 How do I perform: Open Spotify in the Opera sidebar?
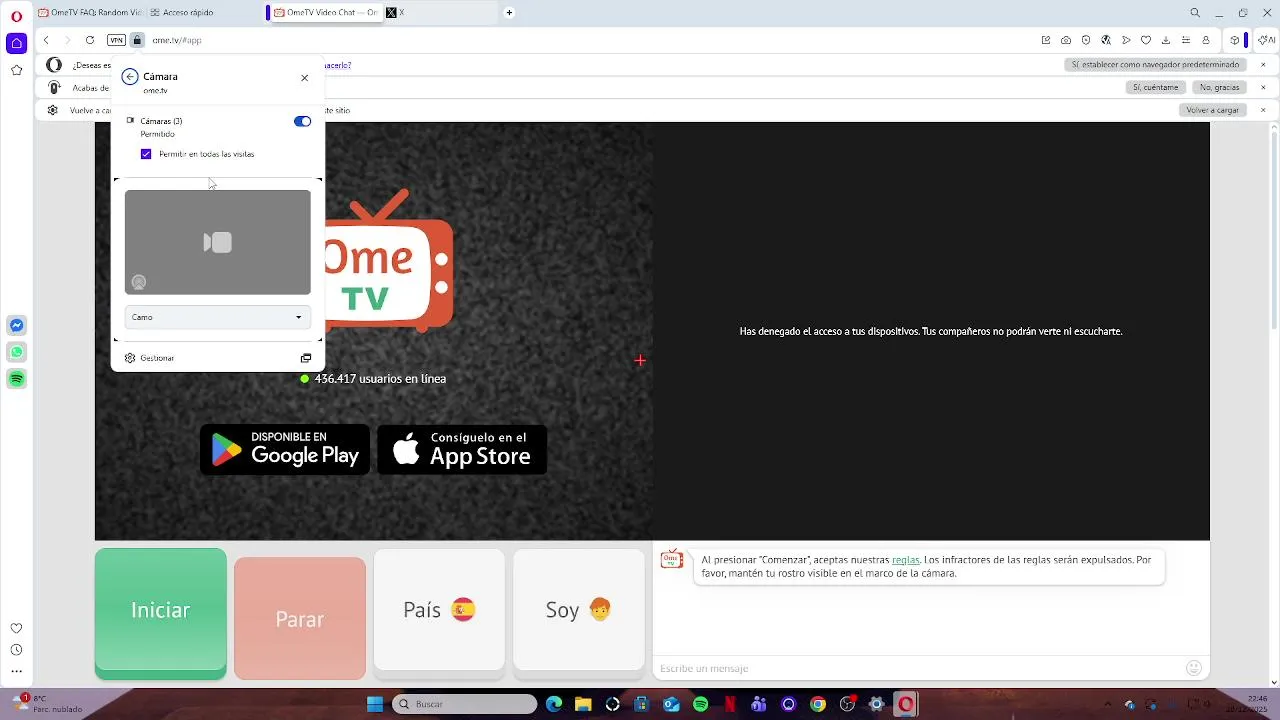(x=16, y=379)
